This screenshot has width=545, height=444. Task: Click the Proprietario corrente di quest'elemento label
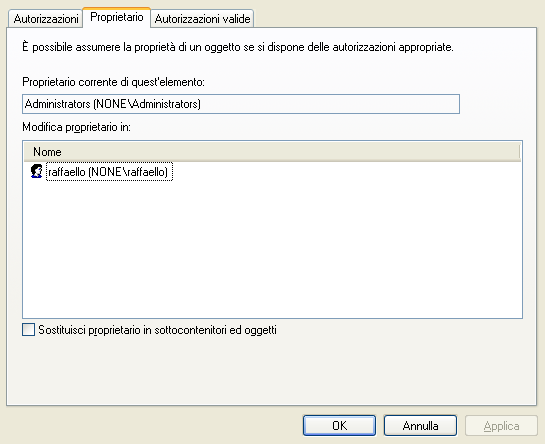[x=113, y=82]
